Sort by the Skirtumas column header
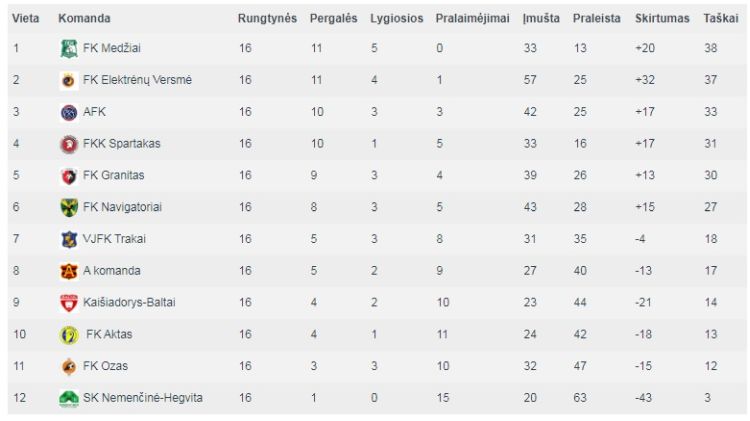This screenshot has height=421, width=750. tap(662, 18)
